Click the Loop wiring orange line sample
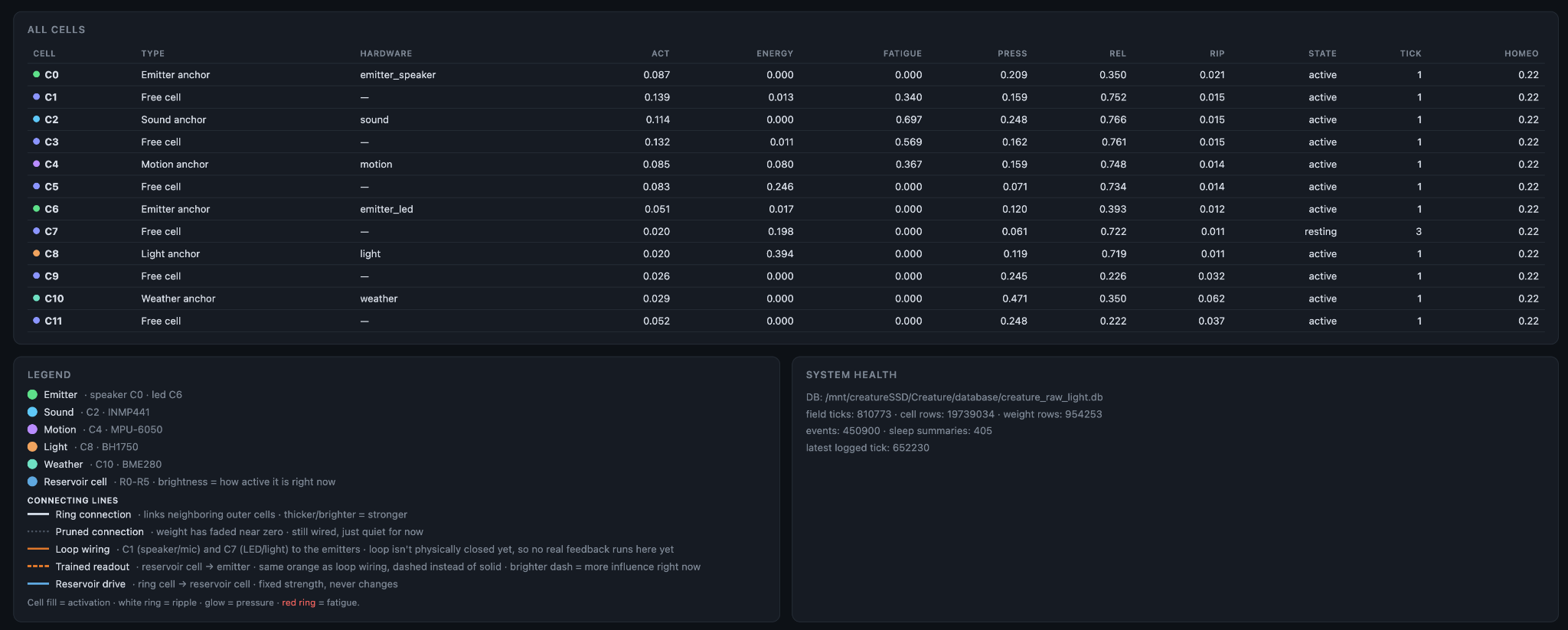Viewport: 1568px width, 630px height. pyautogui.click(x=38, y=549)
